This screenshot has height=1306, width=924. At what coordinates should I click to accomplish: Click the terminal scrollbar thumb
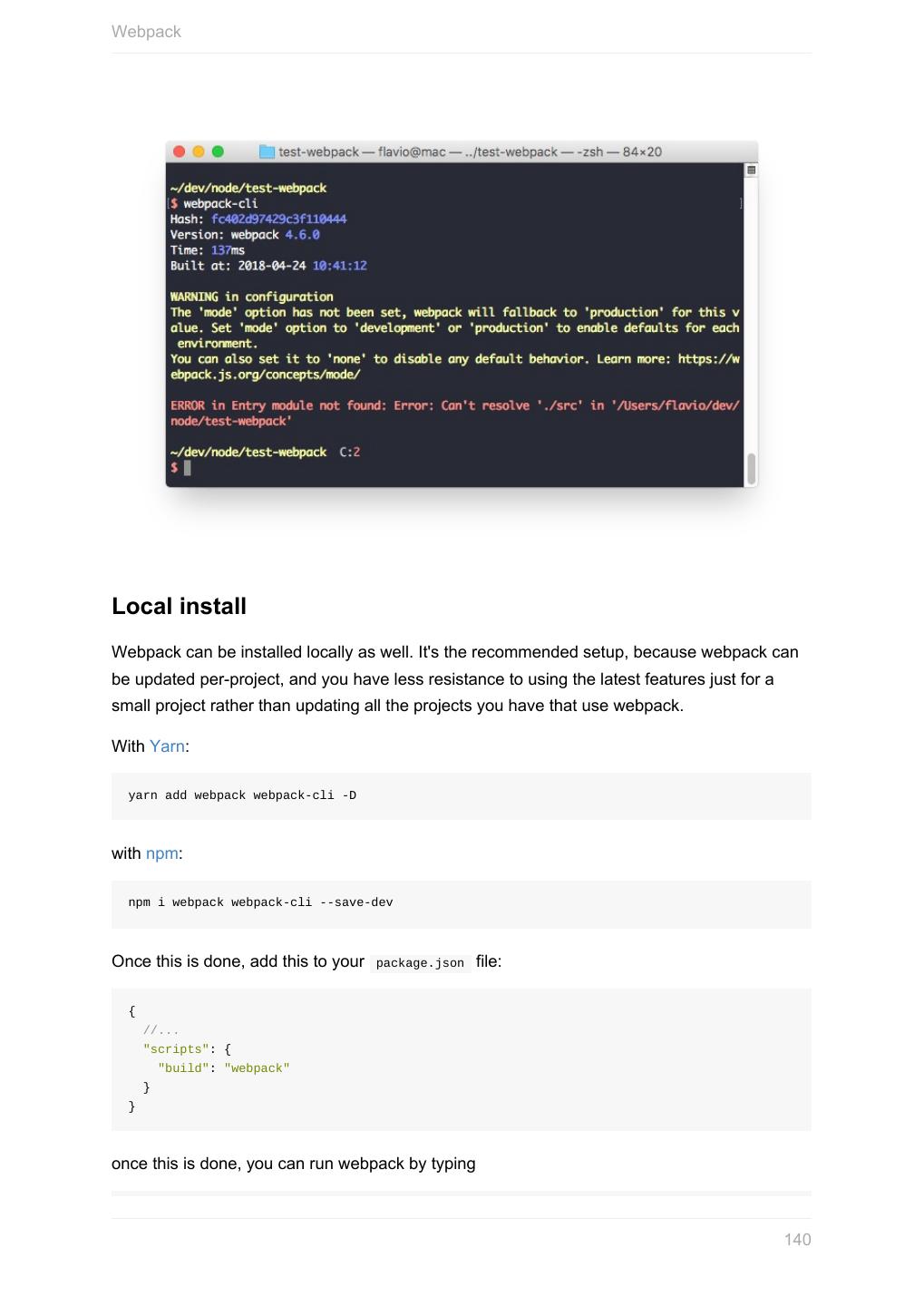point(751,469)
